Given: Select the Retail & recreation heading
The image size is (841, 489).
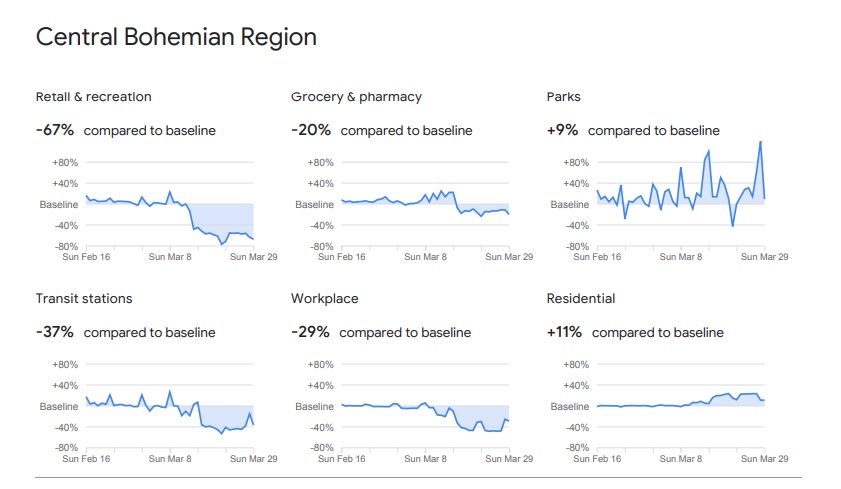Looking at the screenshot, I should (93, 97).
